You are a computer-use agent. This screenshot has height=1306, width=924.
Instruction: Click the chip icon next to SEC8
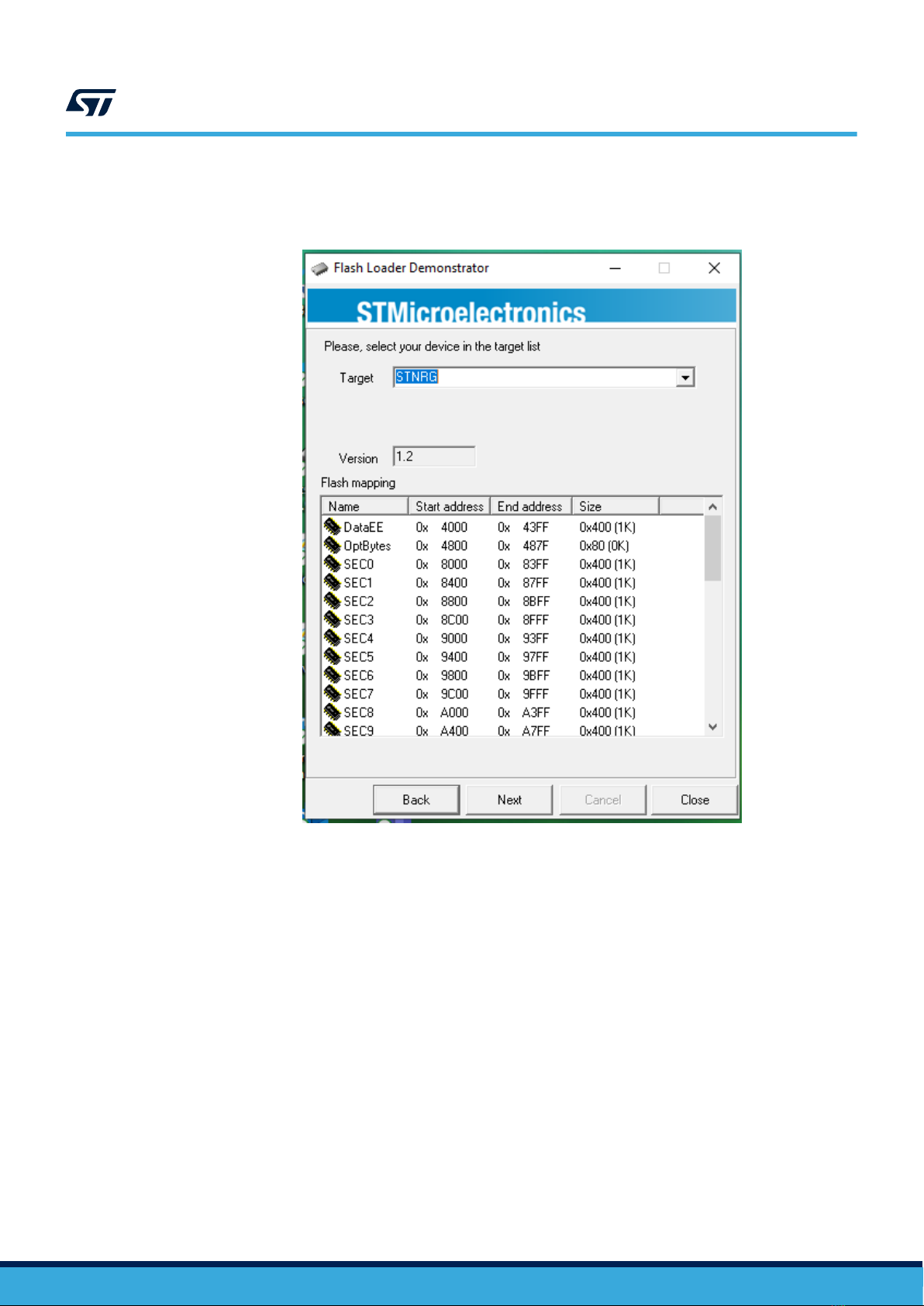point(333,712)
